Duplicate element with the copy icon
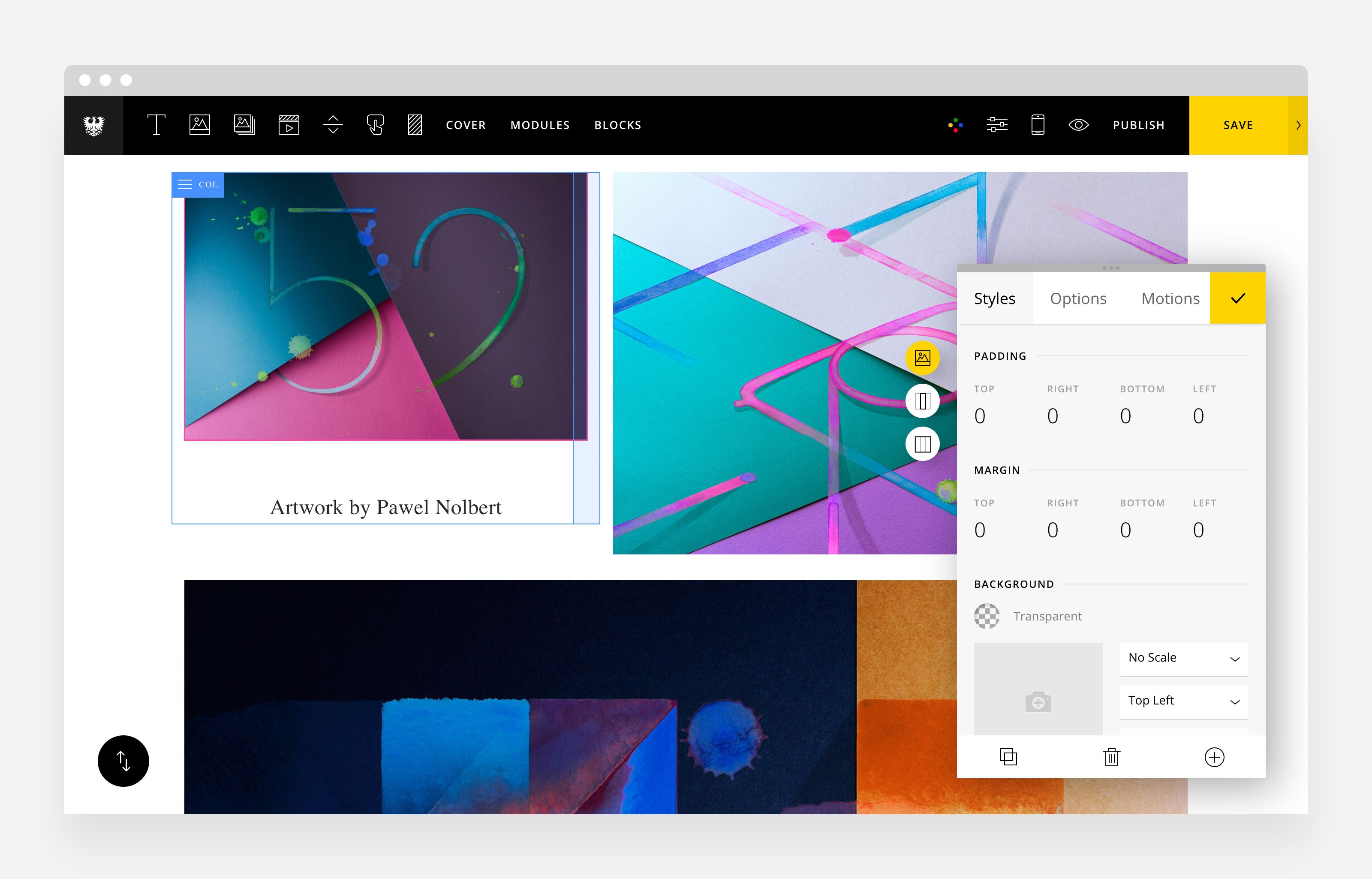Screen dimensions: 1372x879 click(1008, 757)
